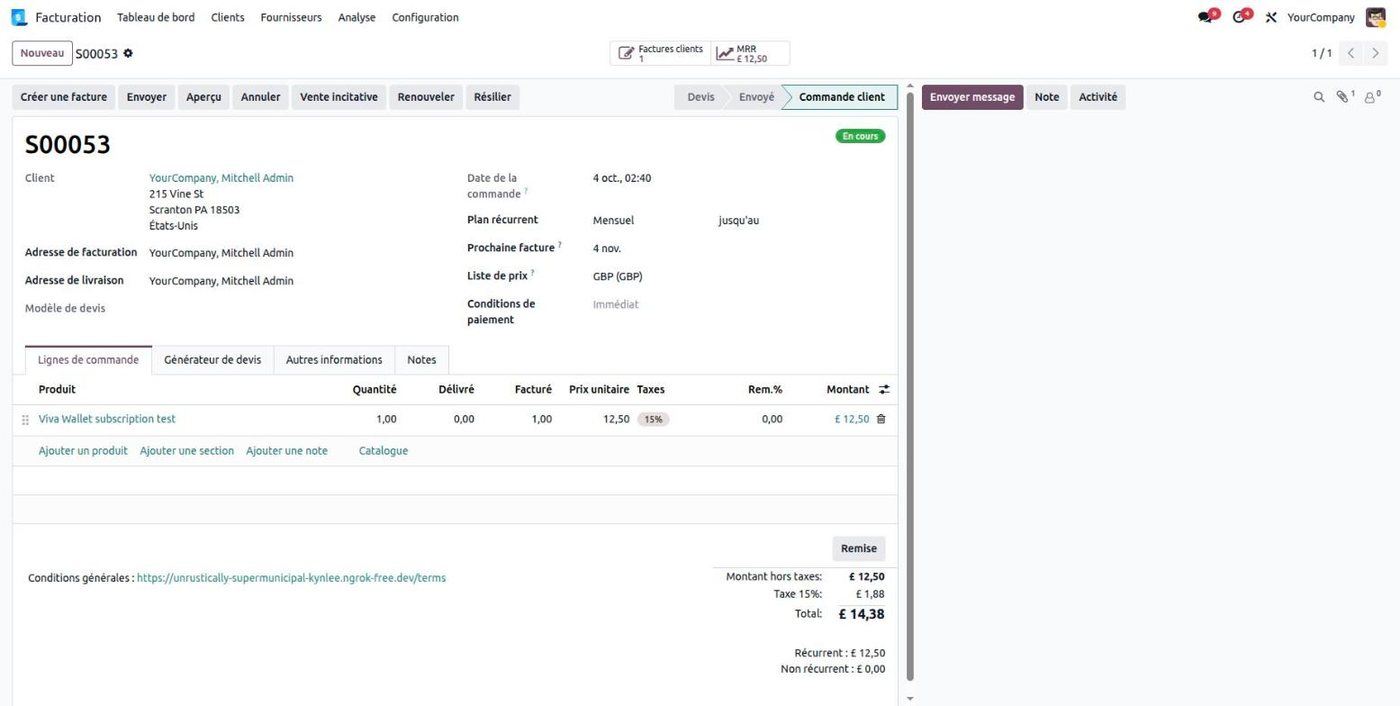Sort by the Quantité column header
Screen dimensions: 1400x706
pos(374,389)
